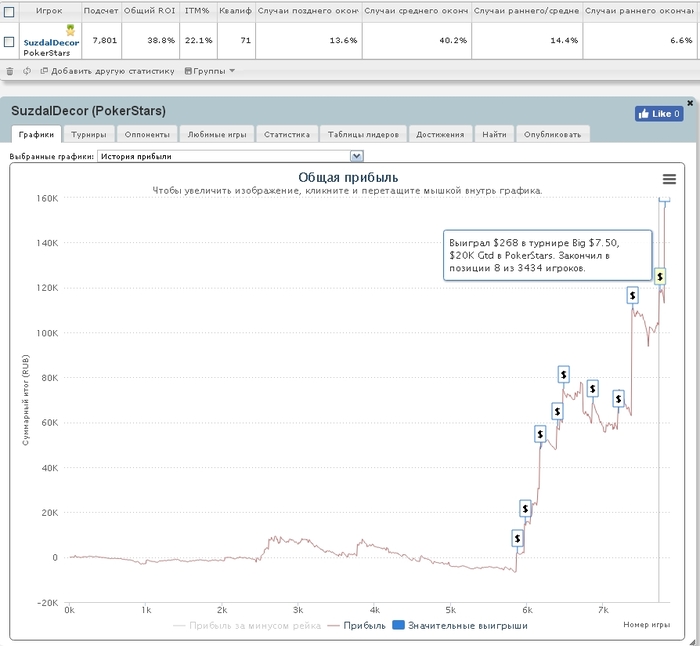Click the 'Общая прибыль' chart title
This screenshot has width=700, height=646.
(348, 177)
